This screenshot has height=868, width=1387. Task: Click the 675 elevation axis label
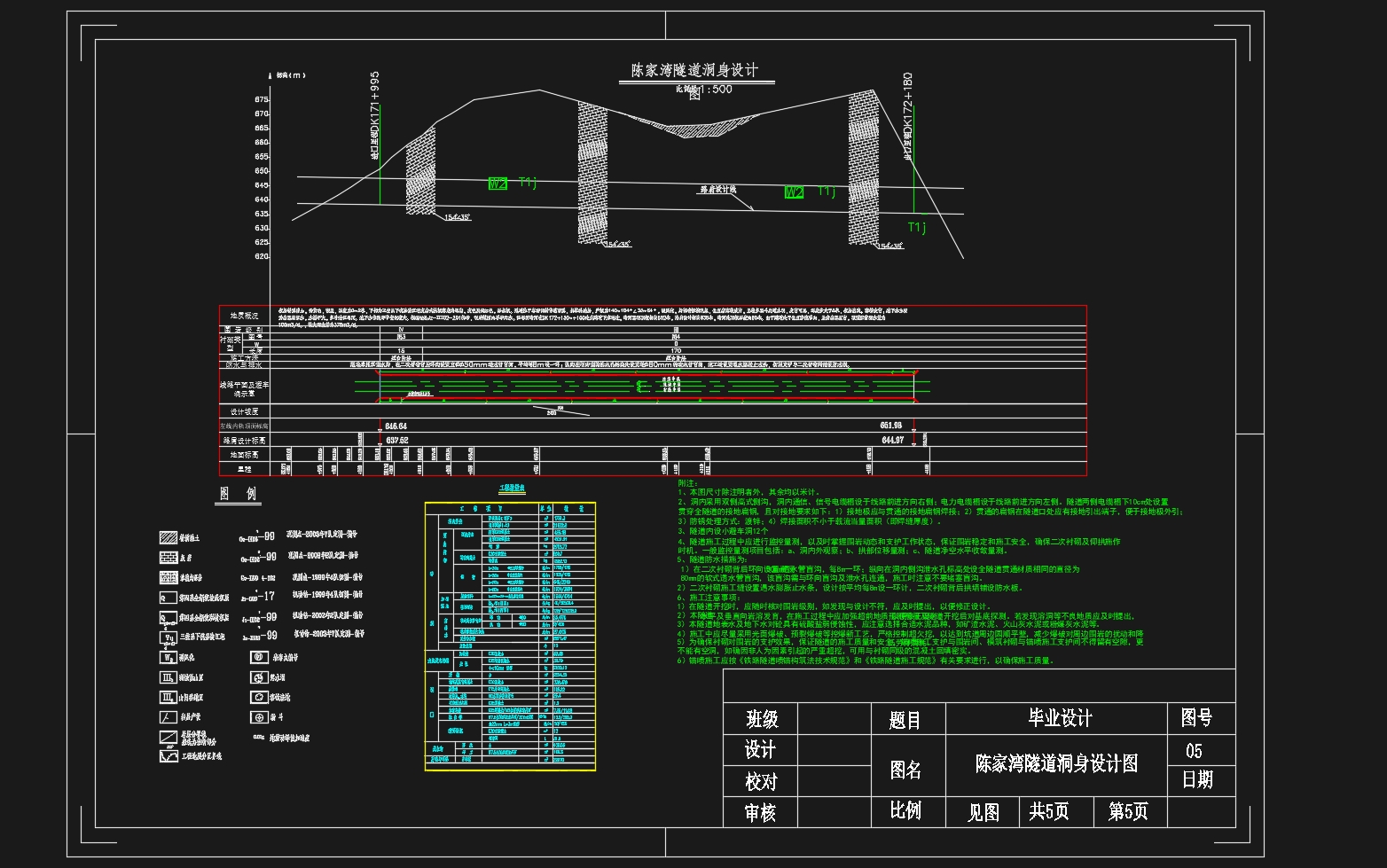pyautogui.click(x=262, y=99)
